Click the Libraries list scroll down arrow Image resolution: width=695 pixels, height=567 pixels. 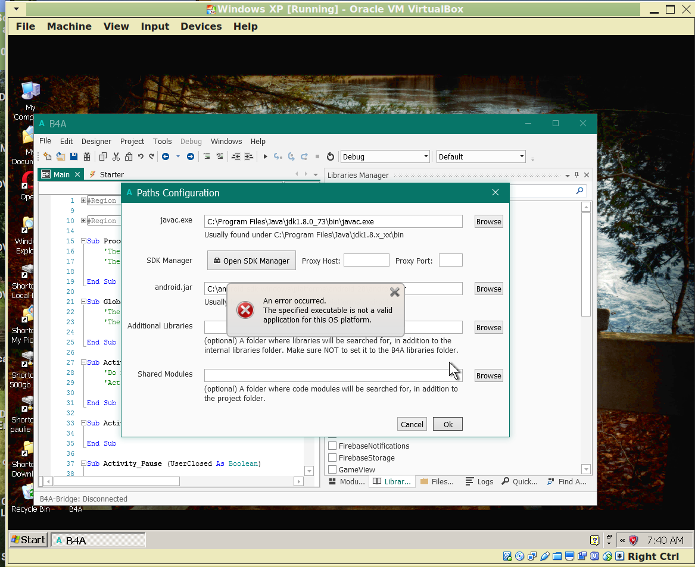click(586, 469)
